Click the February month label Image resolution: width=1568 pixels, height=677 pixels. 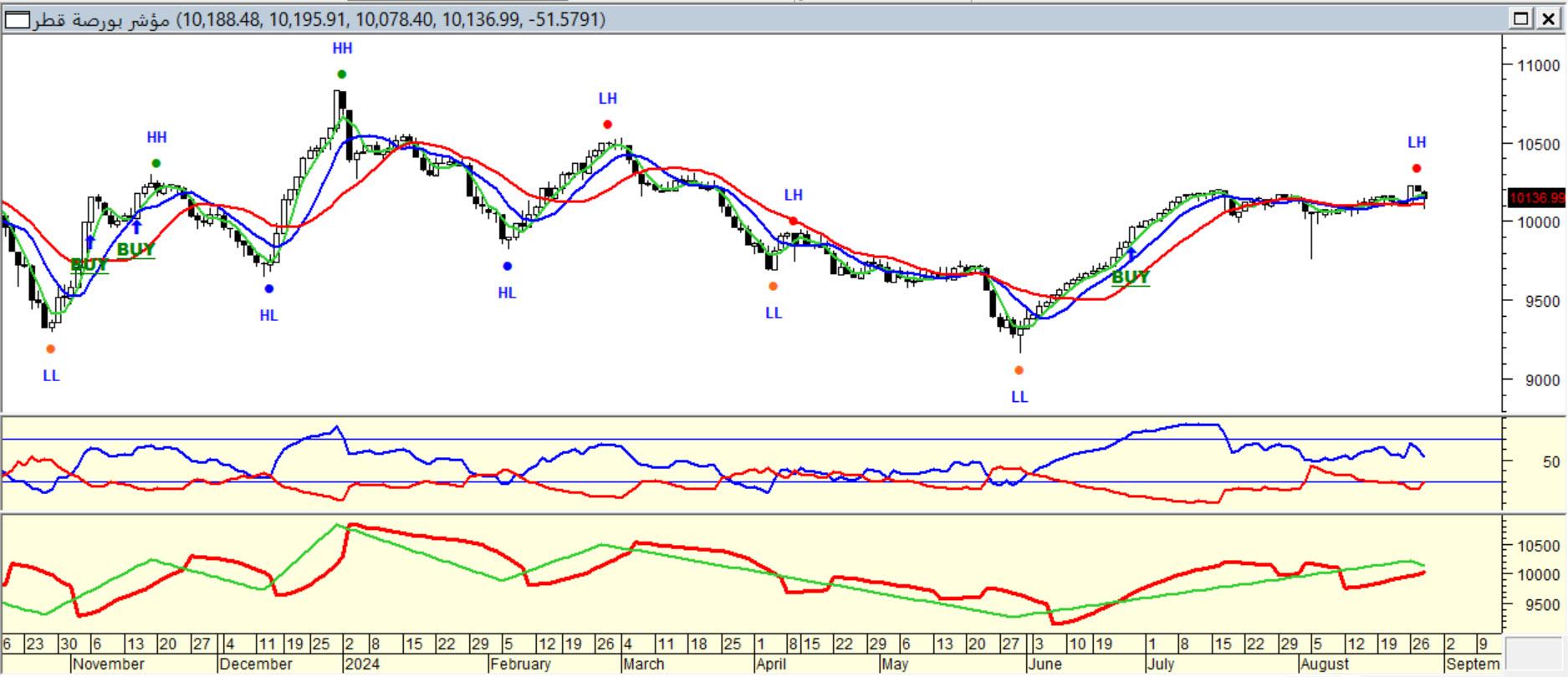pos(521,664)
